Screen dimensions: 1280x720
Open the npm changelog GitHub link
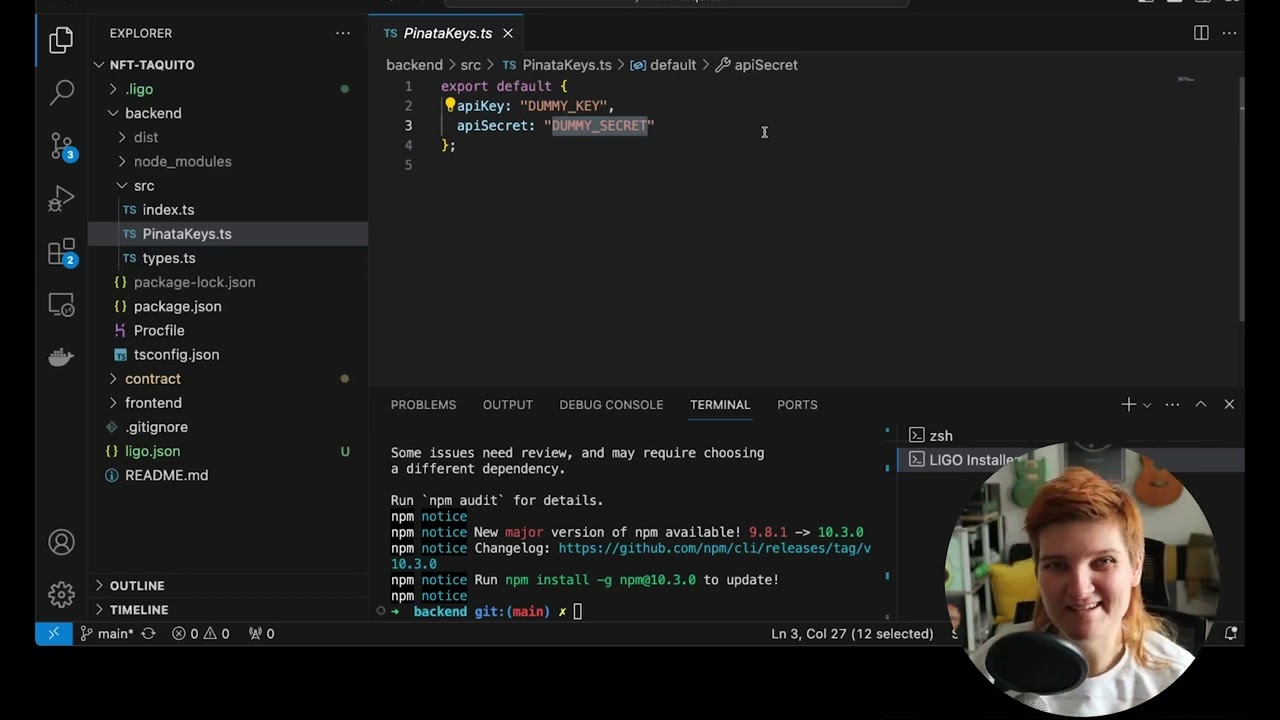point(714,548)
